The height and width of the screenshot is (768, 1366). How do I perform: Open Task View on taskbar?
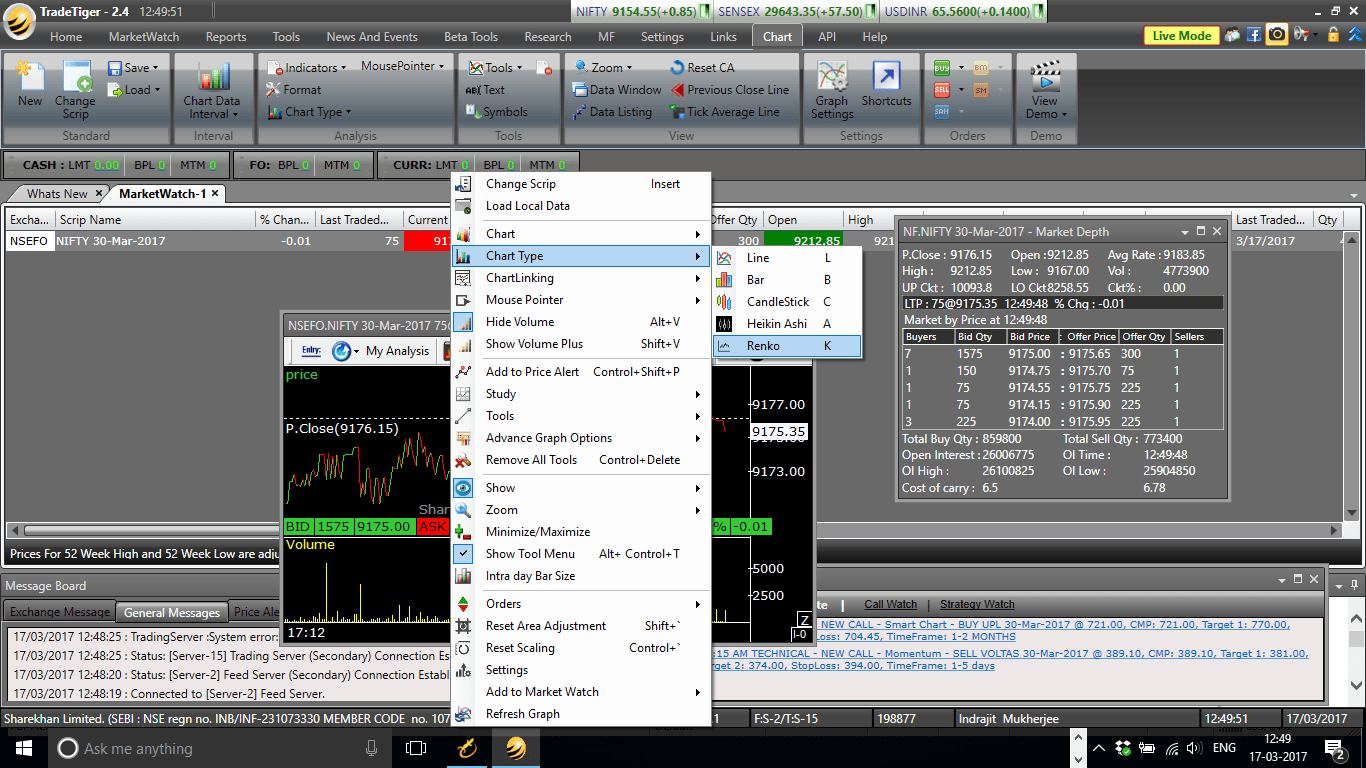pos(416,748)
